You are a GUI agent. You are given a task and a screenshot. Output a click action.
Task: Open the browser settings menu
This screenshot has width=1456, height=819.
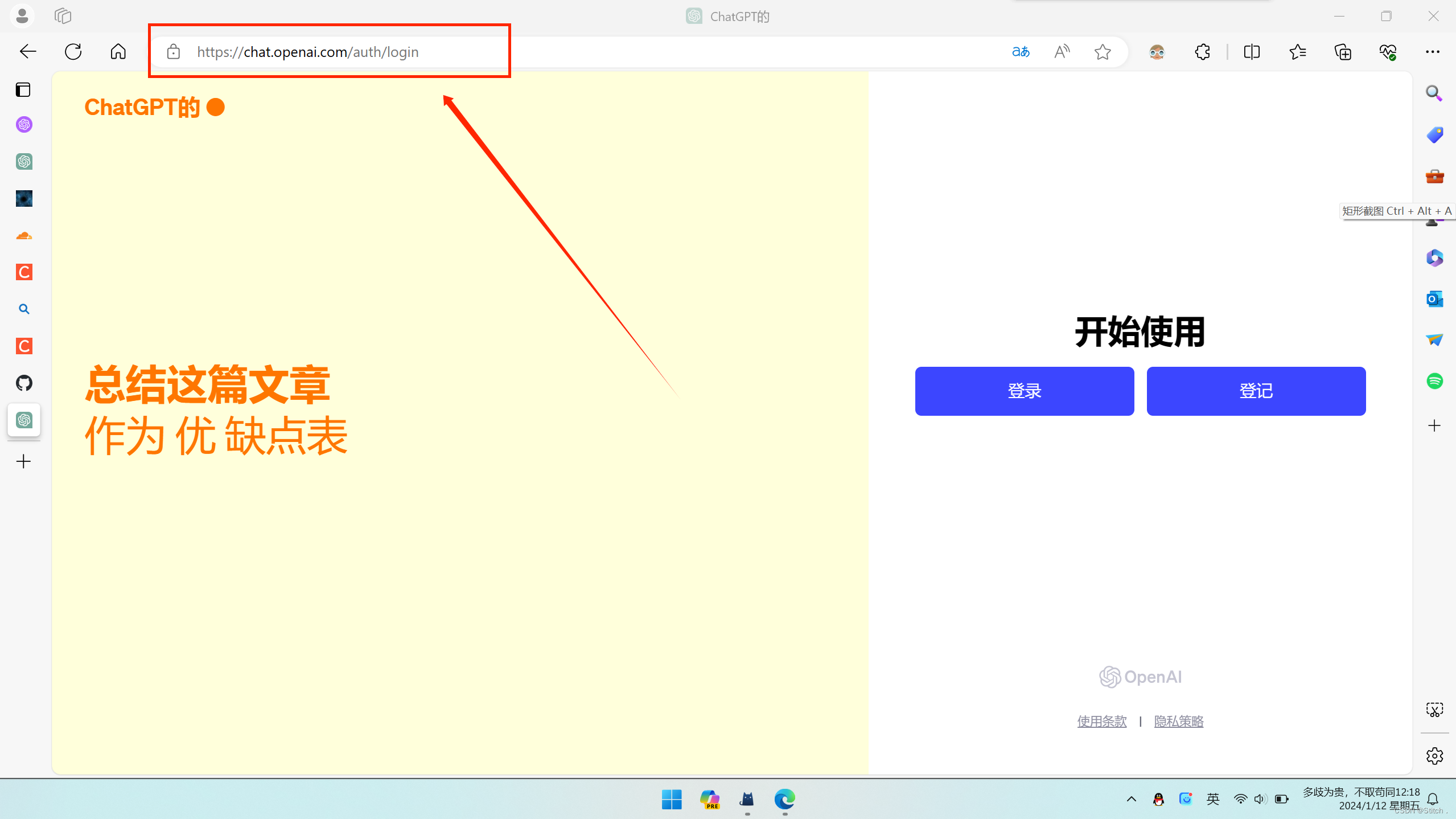point(1432,52)
